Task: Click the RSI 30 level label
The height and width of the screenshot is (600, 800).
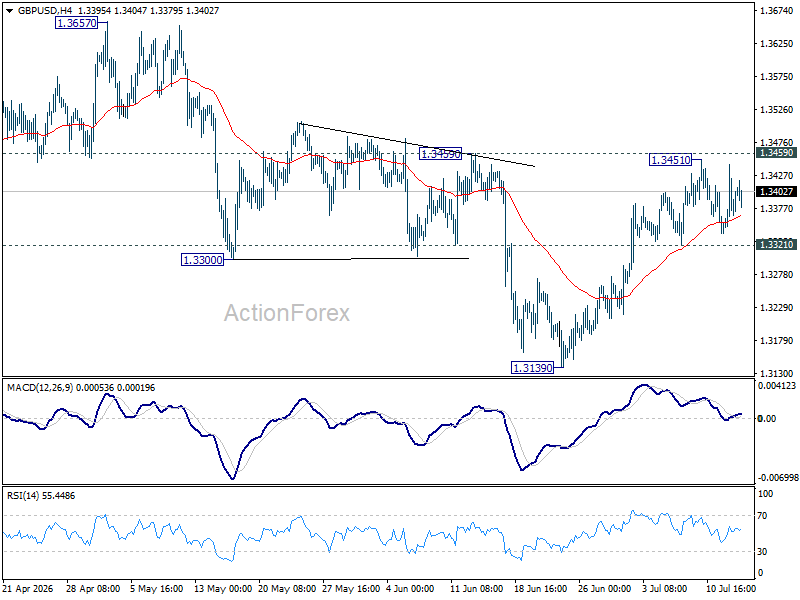Action: click(x=762, y=552)
